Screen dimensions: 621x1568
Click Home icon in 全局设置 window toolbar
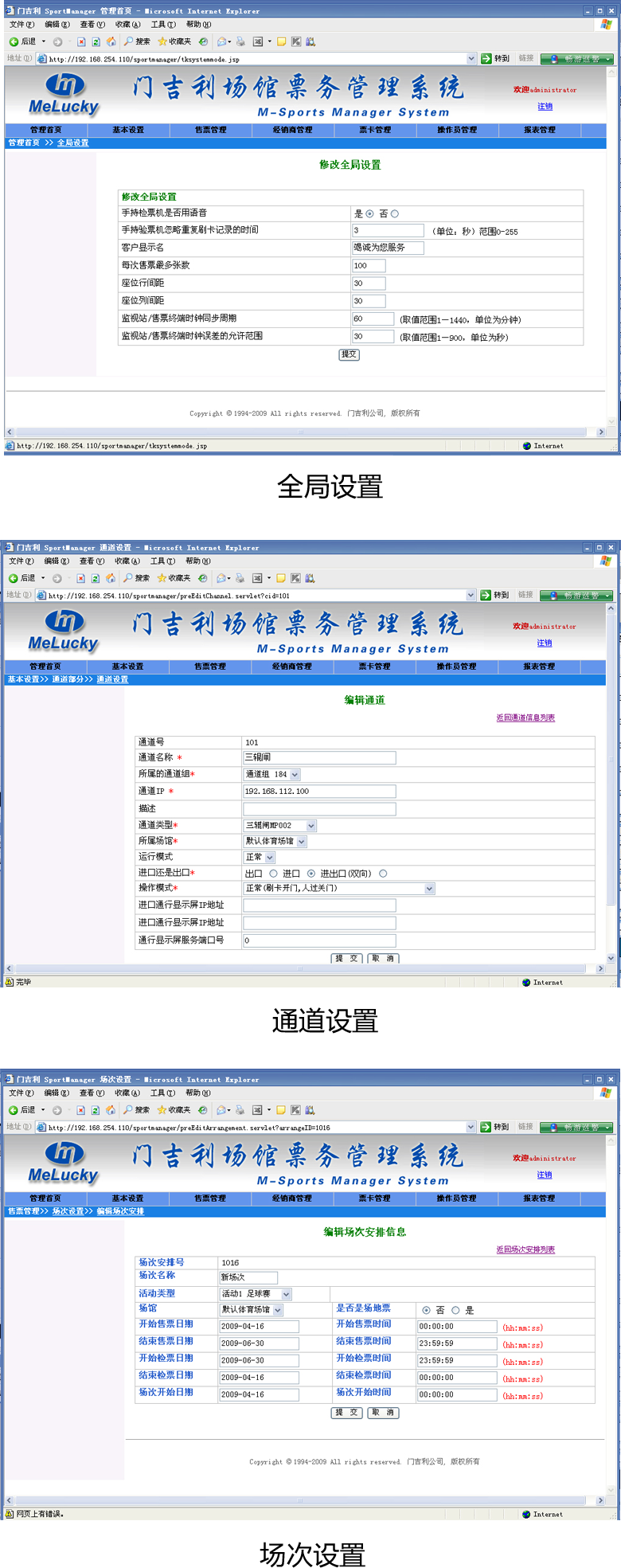coord(111,41)
